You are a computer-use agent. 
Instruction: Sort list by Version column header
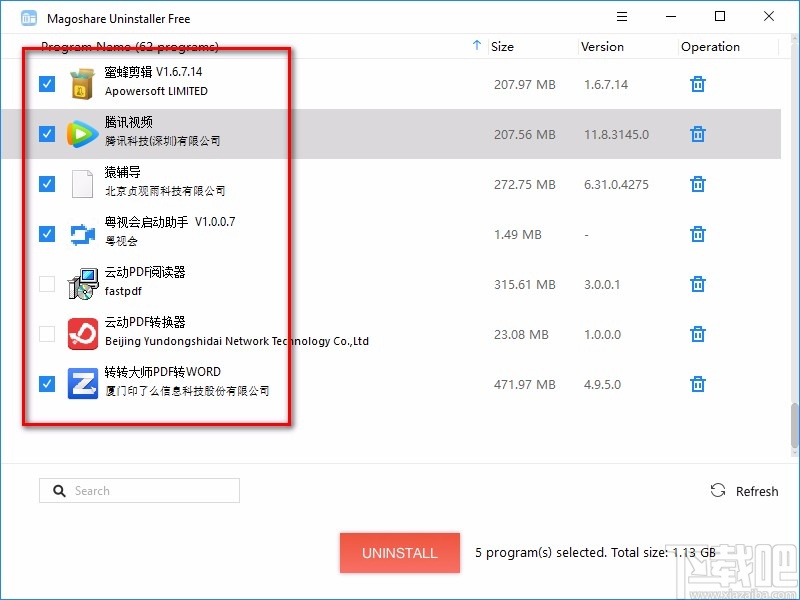602,46
